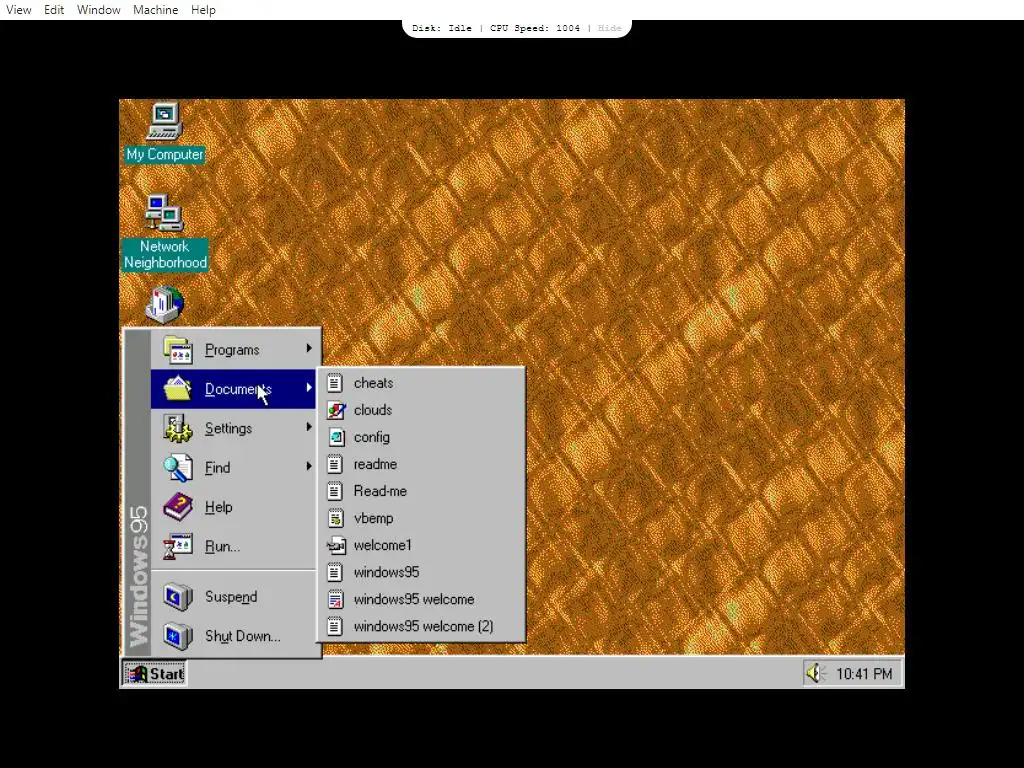Click the Help label in Start menu

pos(218,507)
